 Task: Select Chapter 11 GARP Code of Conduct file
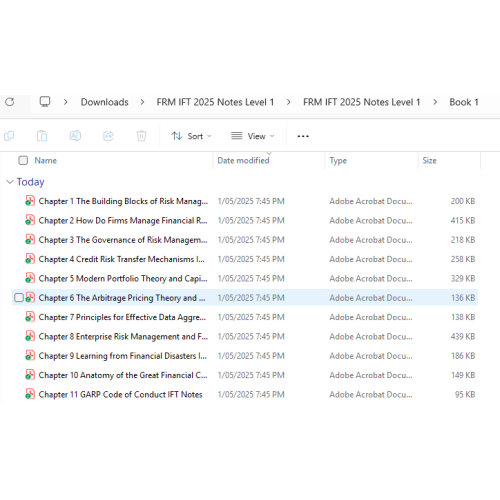click(x=120, y=395)
